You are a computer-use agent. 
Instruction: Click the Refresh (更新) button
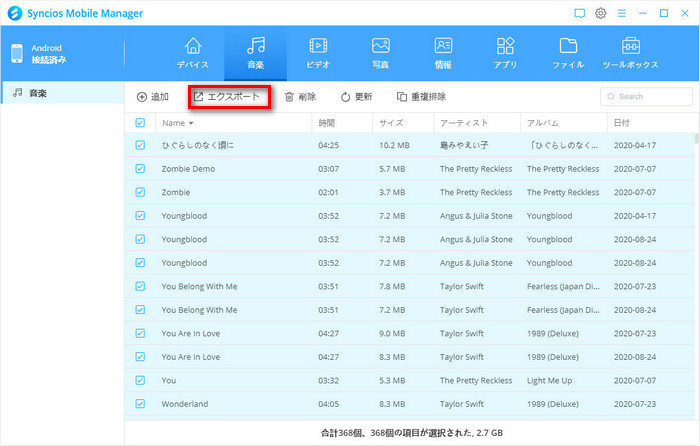pos(356,97)
